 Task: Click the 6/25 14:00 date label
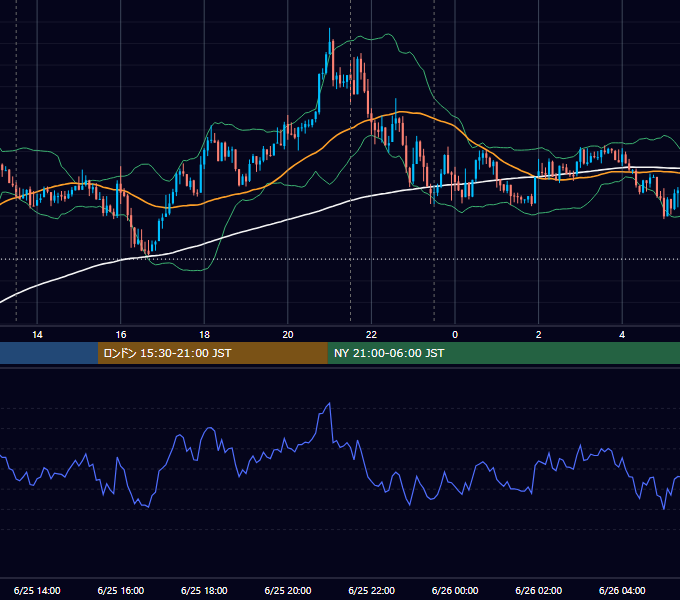[37, 590]
